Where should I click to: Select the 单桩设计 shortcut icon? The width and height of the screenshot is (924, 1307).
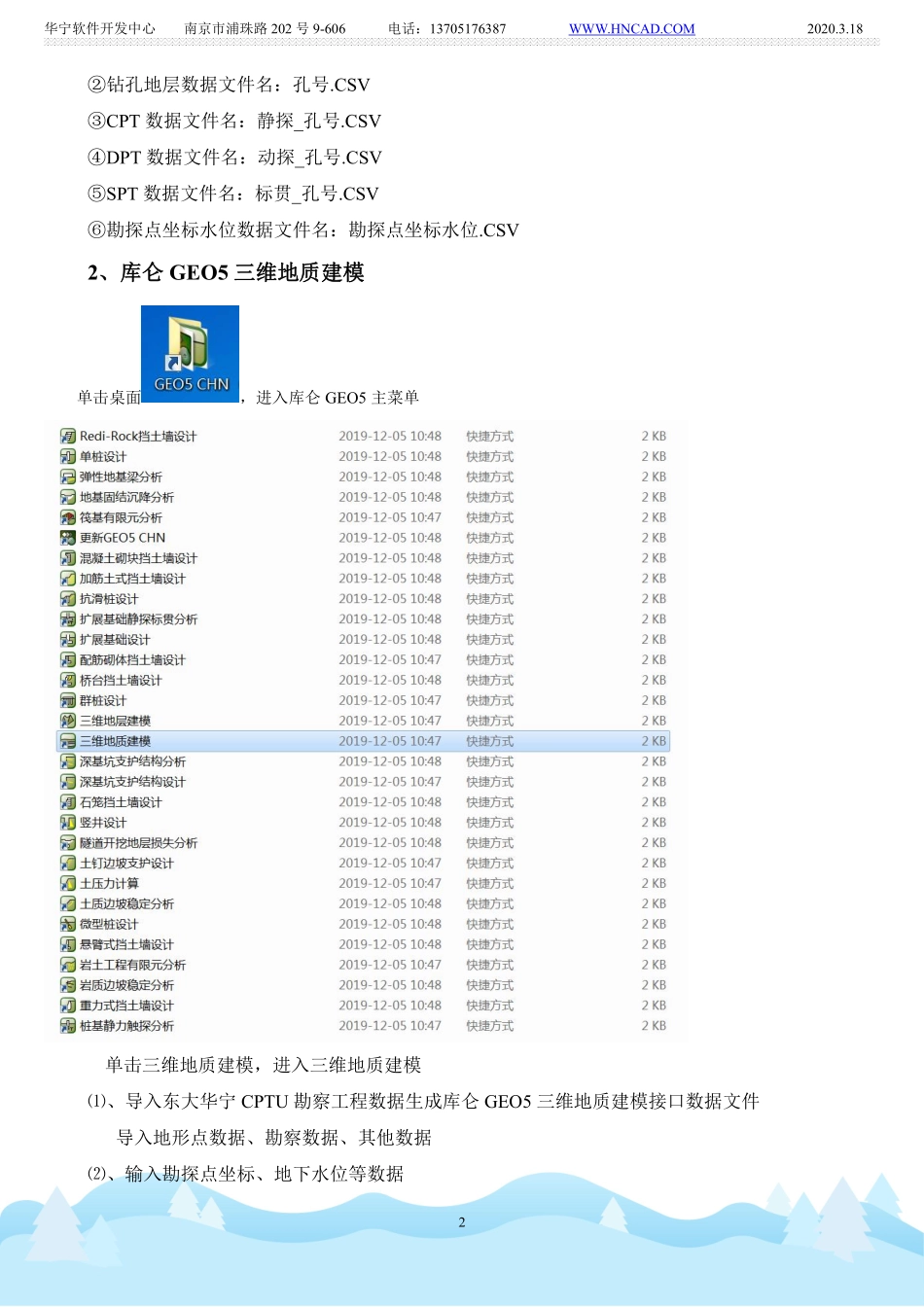(x=68, y=457)
